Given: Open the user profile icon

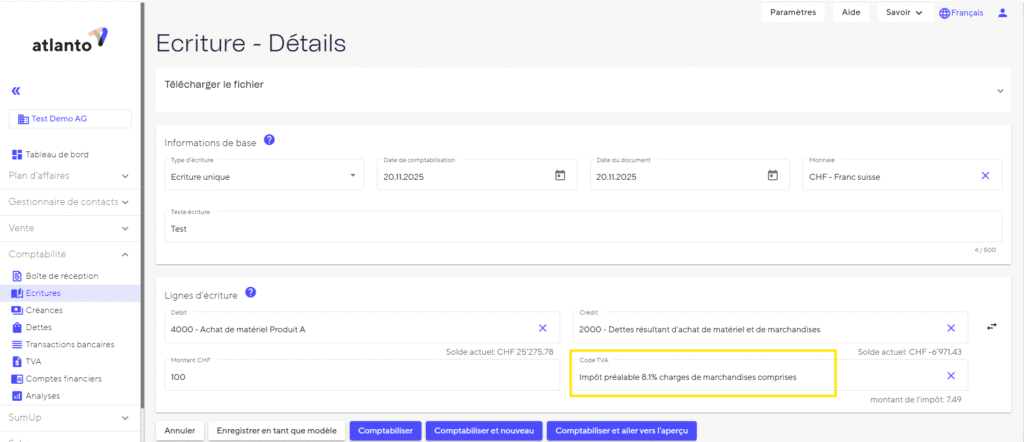Looking at the screenshot, I should click(1003, 13).
